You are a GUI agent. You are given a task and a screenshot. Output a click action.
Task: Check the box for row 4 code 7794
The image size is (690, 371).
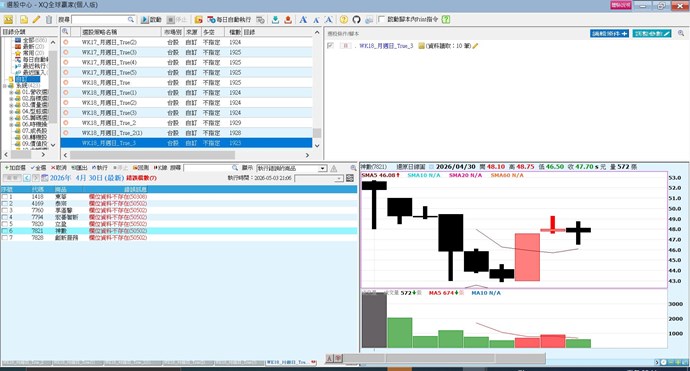(x=5, y=217)
